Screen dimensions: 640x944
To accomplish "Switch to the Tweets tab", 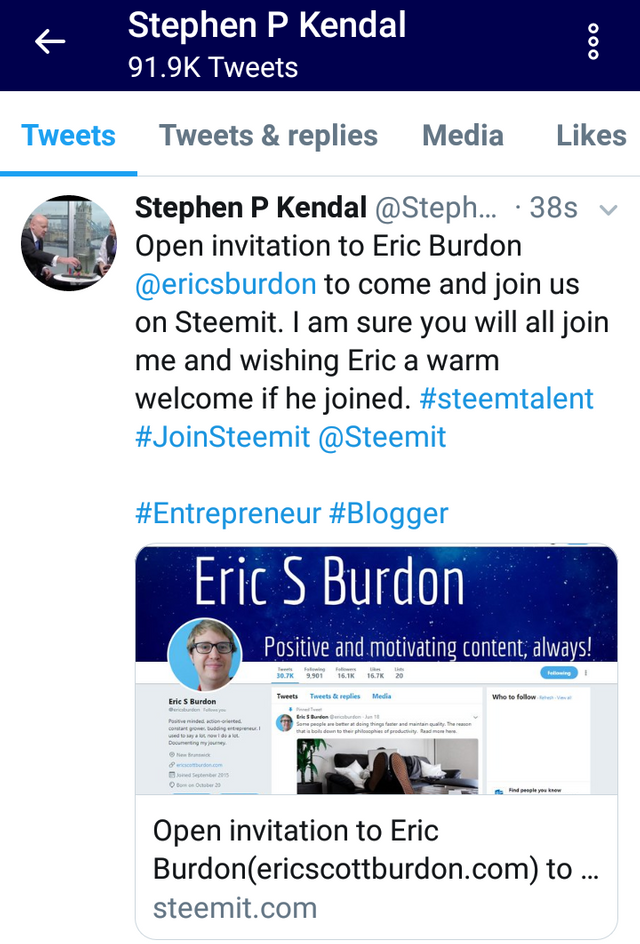I will coord(68,136).
